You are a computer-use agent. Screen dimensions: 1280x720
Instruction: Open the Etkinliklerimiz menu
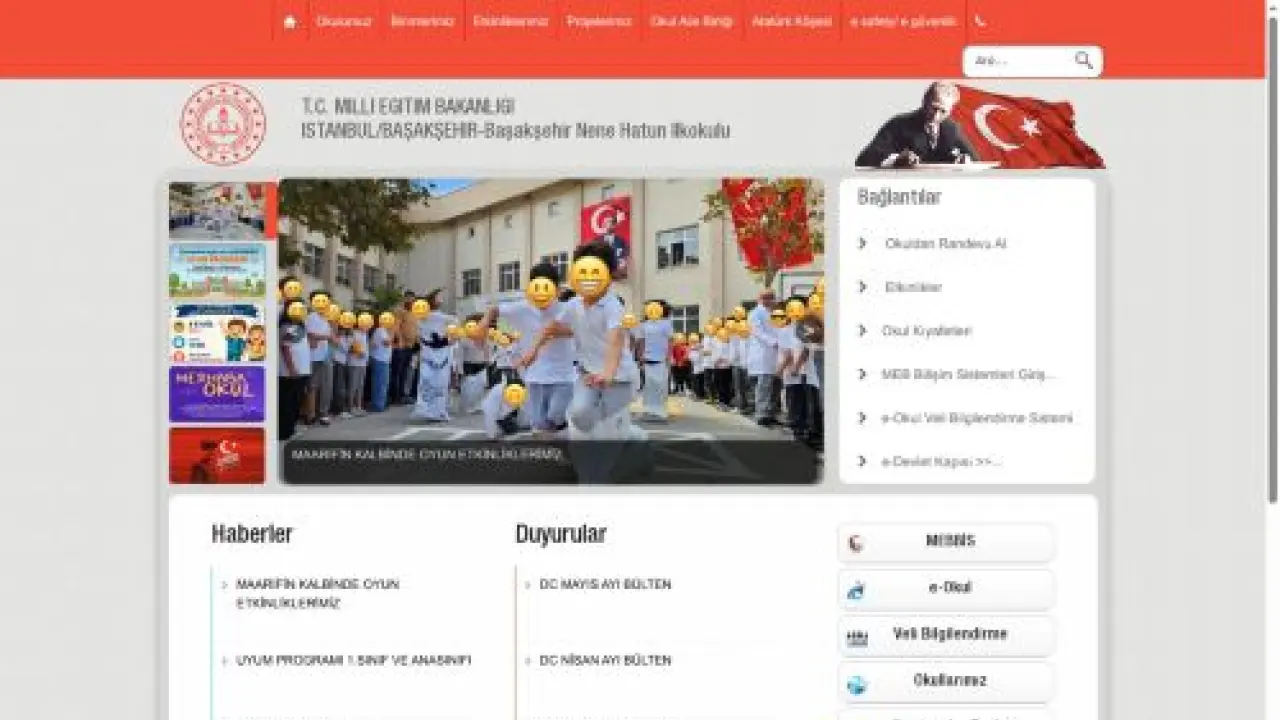(x=510, y=21)
